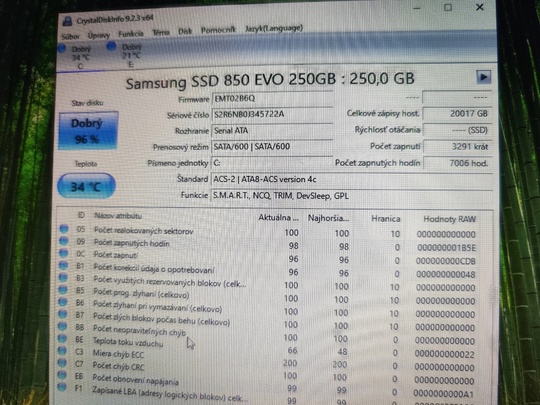Minimize the CrystalDiskInfo window

click(416, 8)
